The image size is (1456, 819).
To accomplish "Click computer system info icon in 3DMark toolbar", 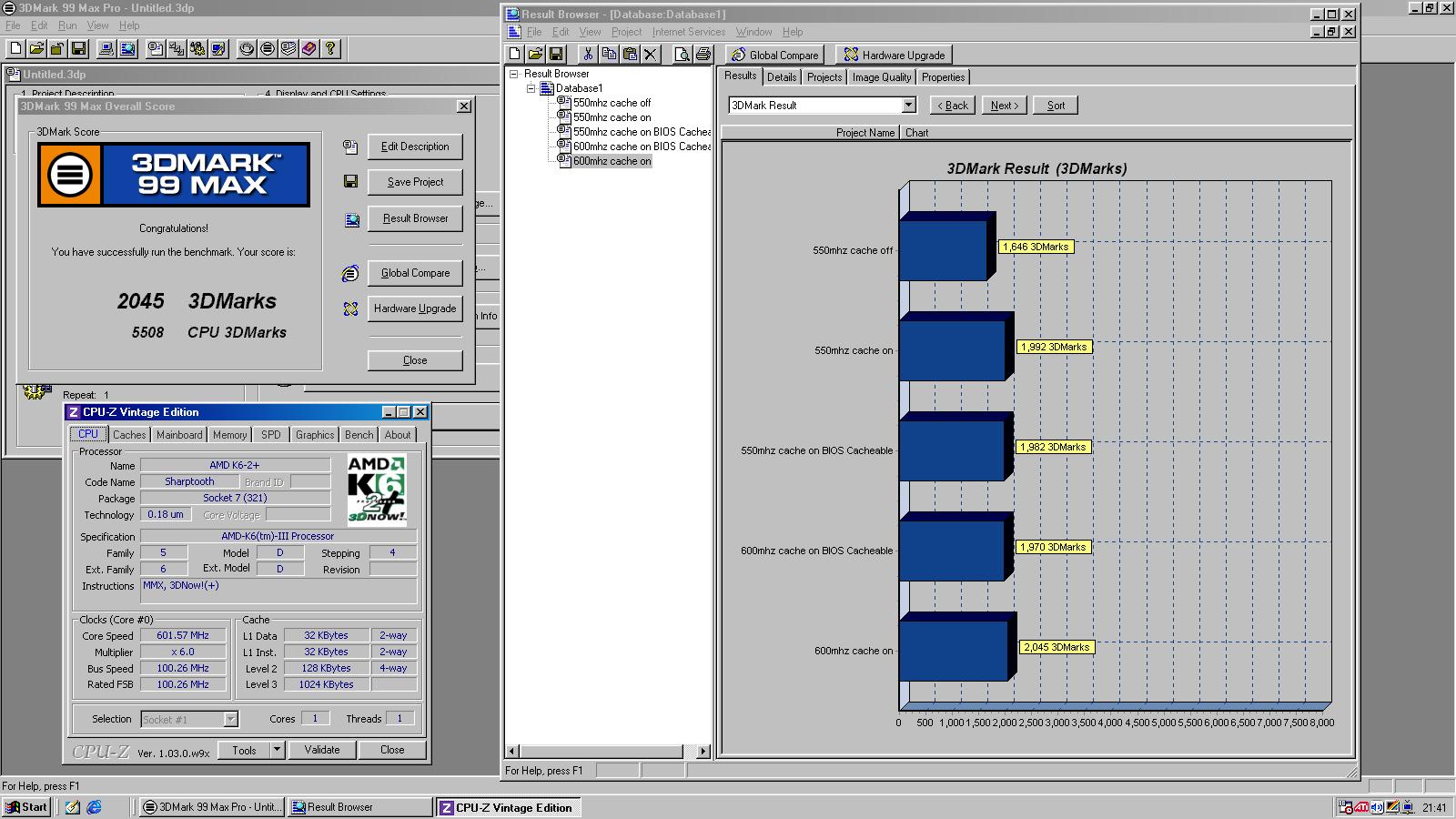I will pyautogui.click(x=106, y=48).
